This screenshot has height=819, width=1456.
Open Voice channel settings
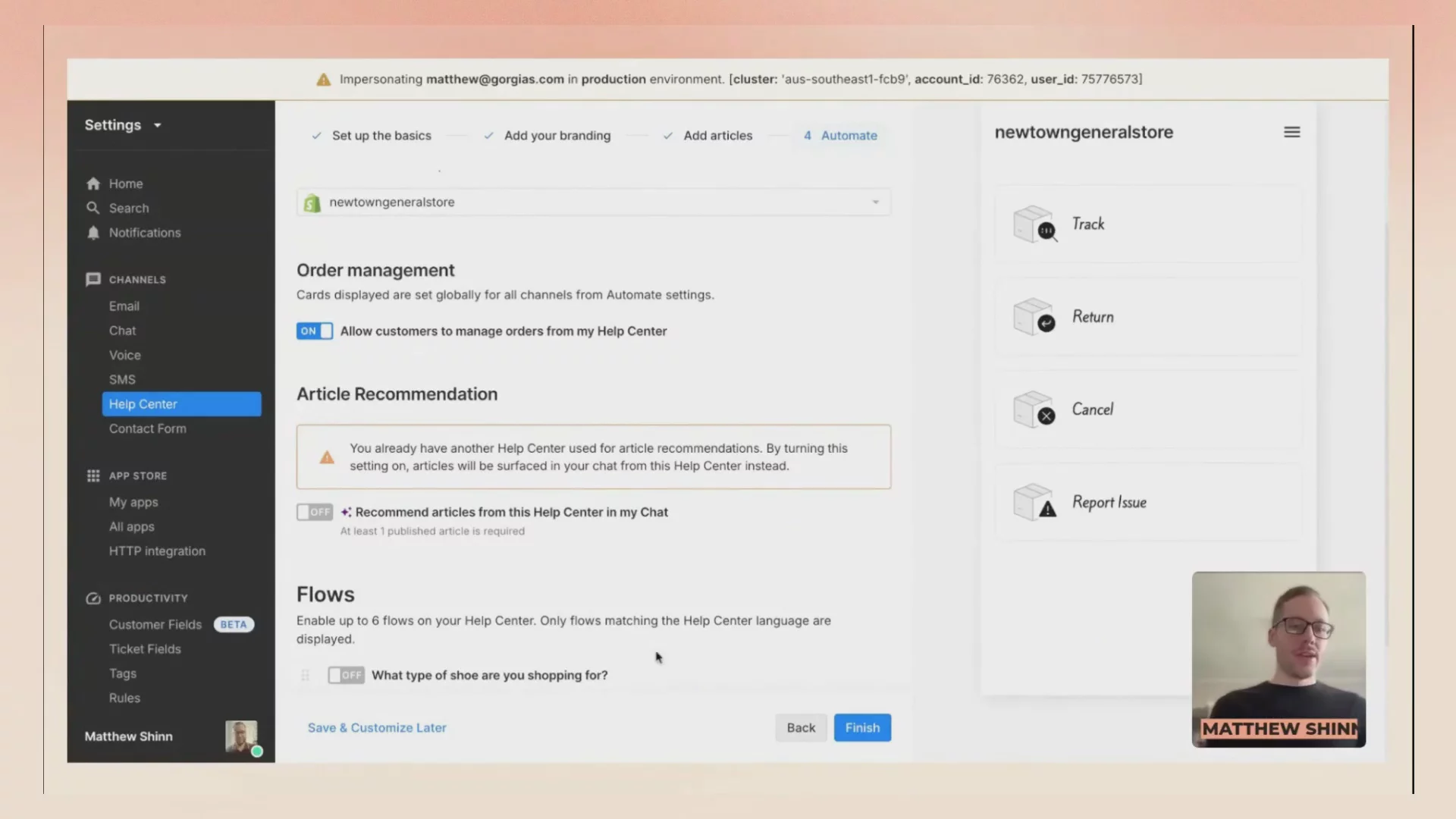point(124,355)
